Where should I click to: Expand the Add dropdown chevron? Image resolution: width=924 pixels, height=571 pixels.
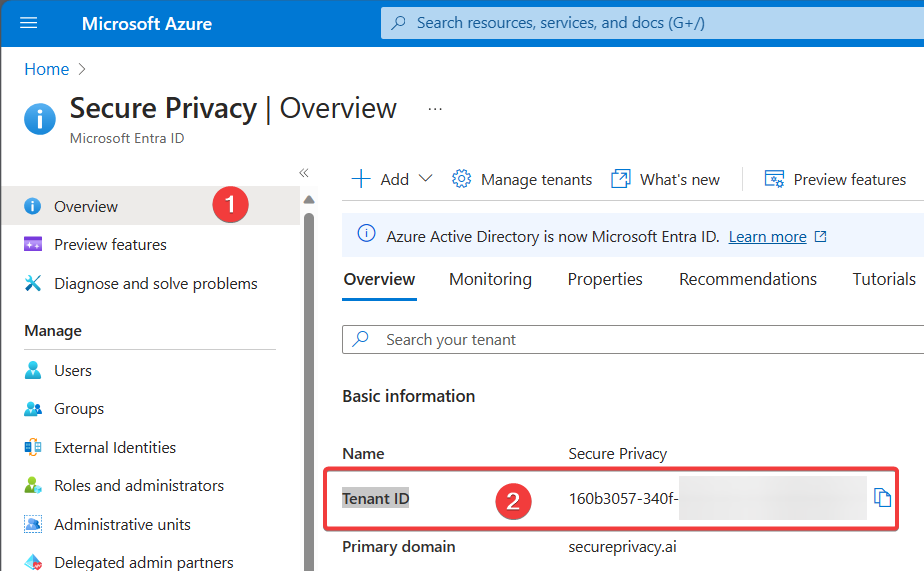[425, 179]
